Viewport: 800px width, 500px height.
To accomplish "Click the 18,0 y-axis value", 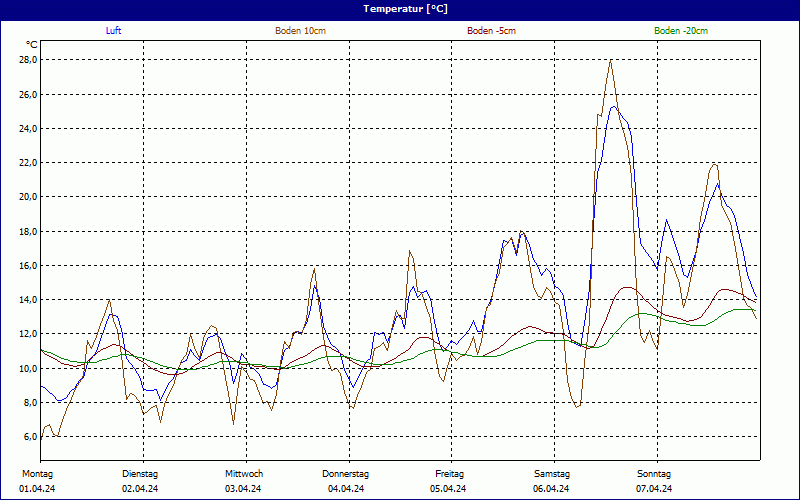I will (x=28, y=232).
